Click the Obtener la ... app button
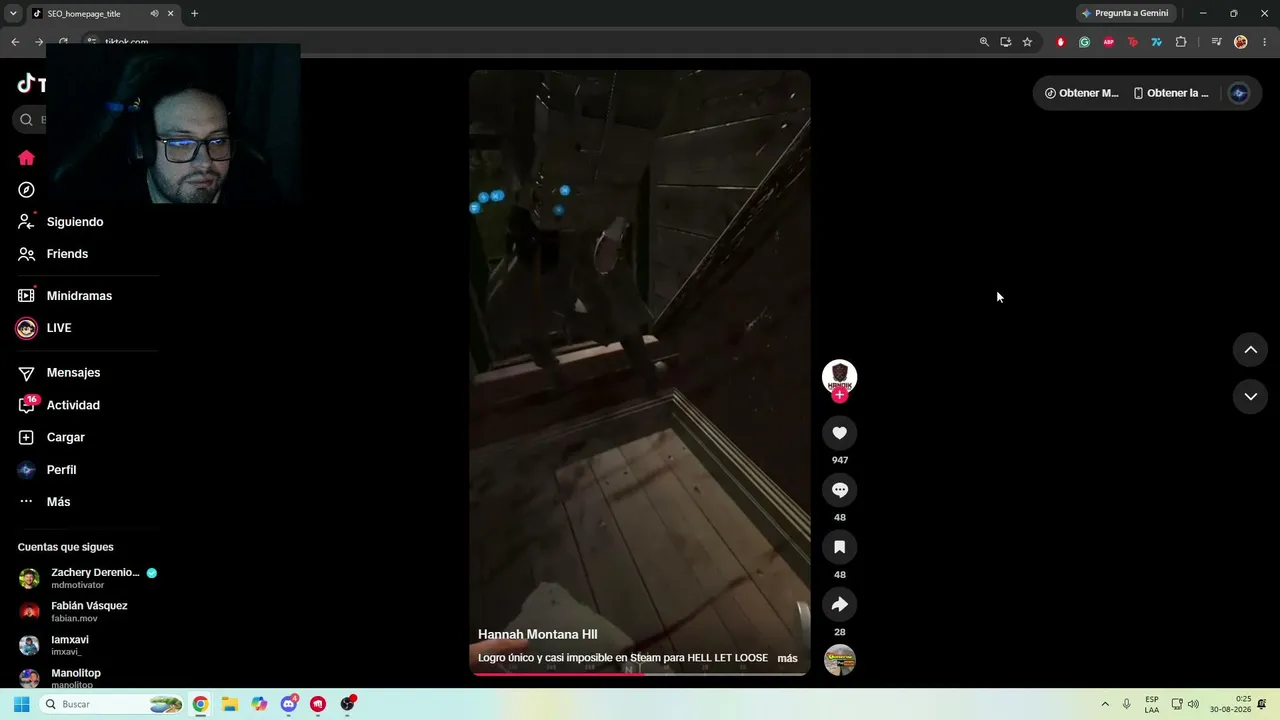 (1170, 93)
